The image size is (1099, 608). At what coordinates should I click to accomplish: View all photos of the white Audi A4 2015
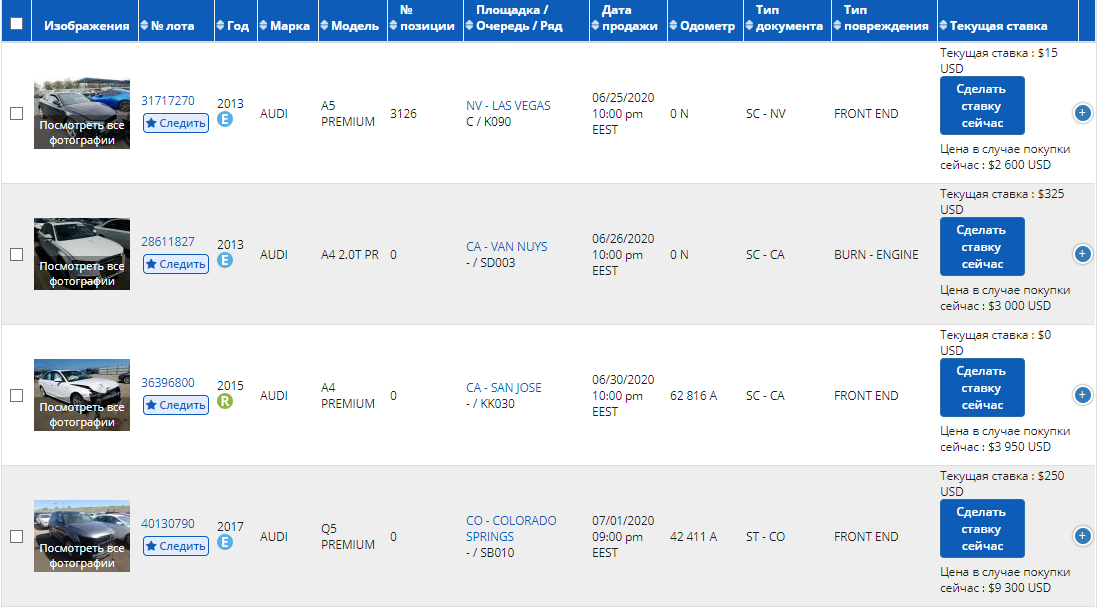(x=82, y=414)
